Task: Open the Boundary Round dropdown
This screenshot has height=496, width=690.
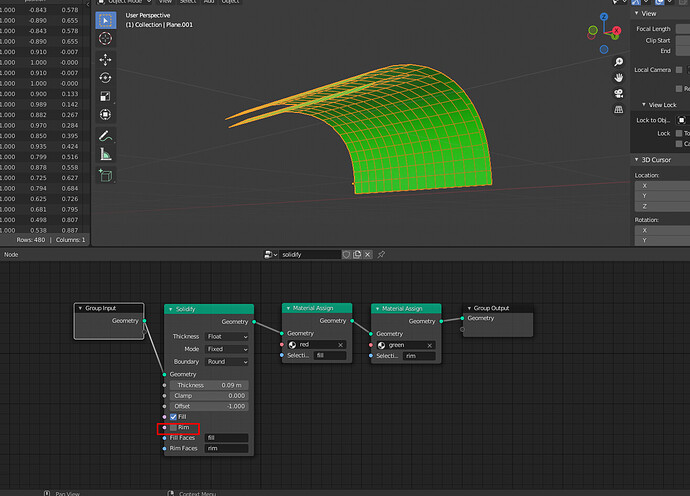Action: point(227,362)
